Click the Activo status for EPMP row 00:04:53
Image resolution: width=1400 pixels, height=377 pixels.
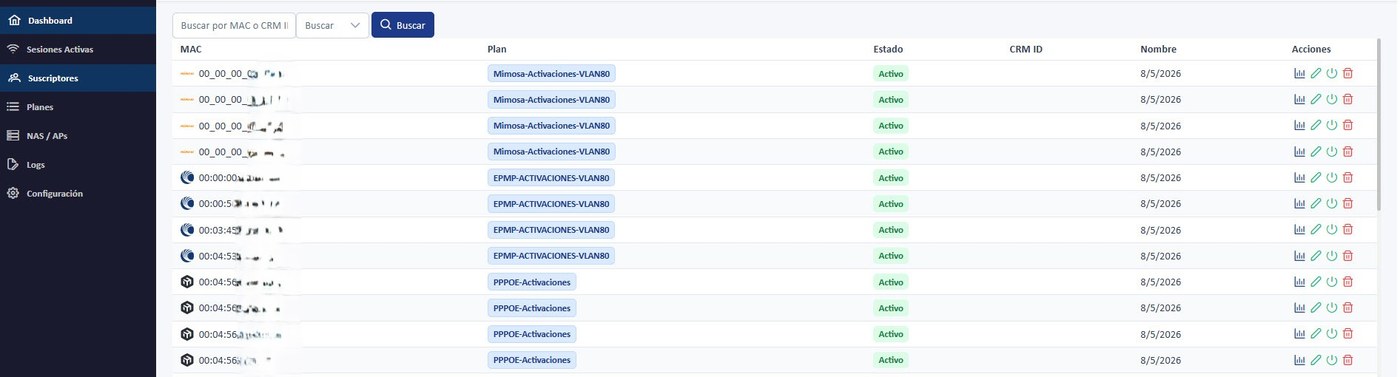tap(890, 255)
